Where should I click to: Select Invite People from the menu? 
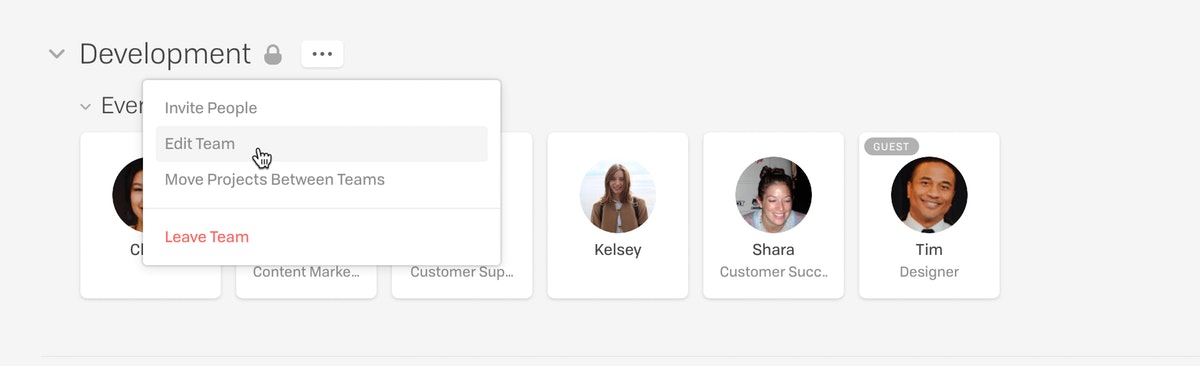coord(211,108)
